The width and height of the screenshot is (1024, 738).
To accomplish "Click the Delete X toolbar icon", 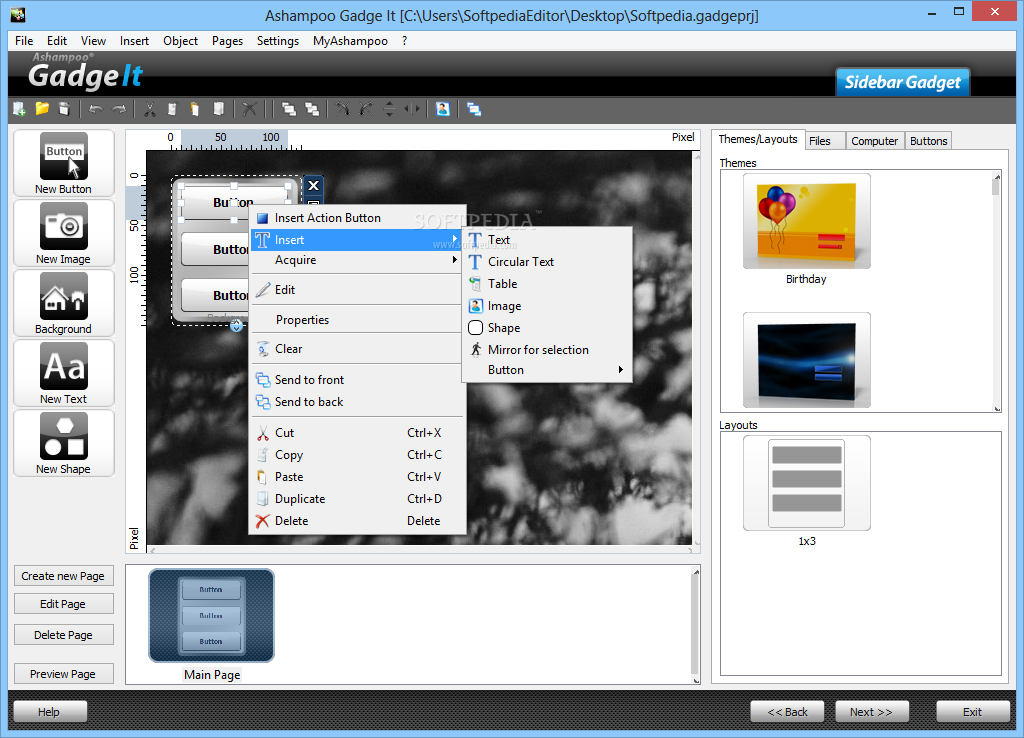I will (249, 109).
